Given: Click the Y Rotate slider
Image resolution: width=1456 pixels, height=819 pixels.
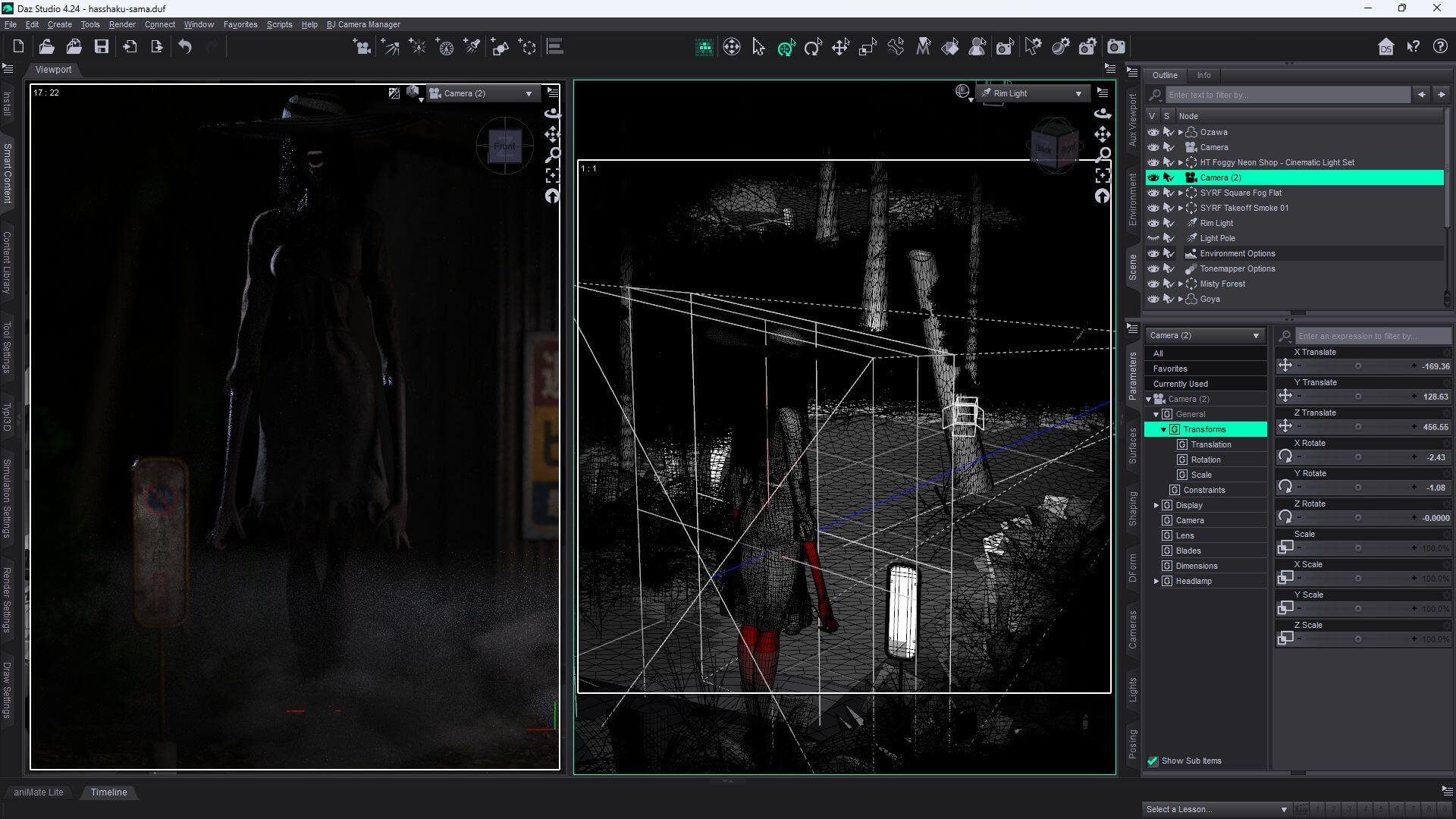Looking at the screenshot, I should tap(1357, 488).
